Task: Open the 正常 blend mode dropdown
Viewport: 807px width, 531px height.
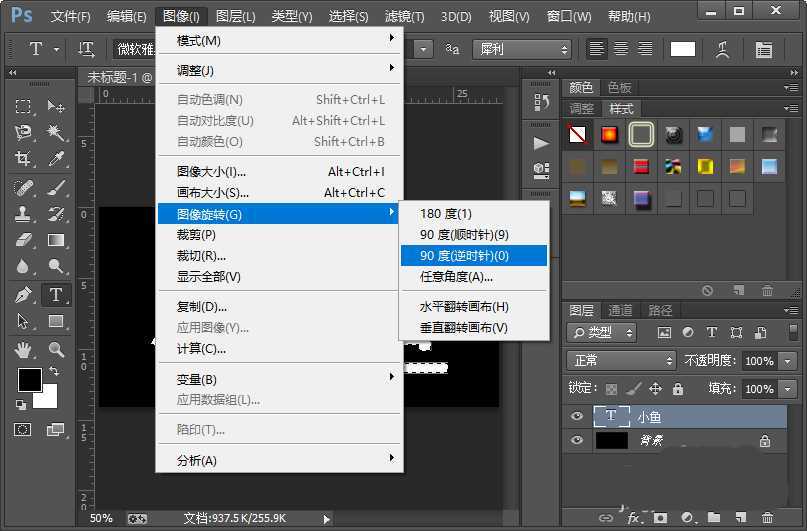Action: point(621,360)
